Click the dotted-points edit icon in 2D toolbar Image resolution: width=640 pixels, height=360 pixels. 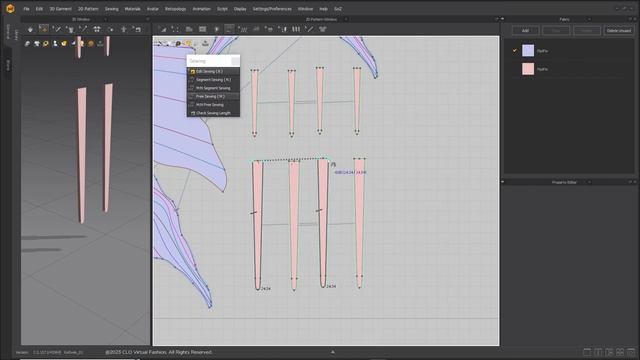(176, 29)
